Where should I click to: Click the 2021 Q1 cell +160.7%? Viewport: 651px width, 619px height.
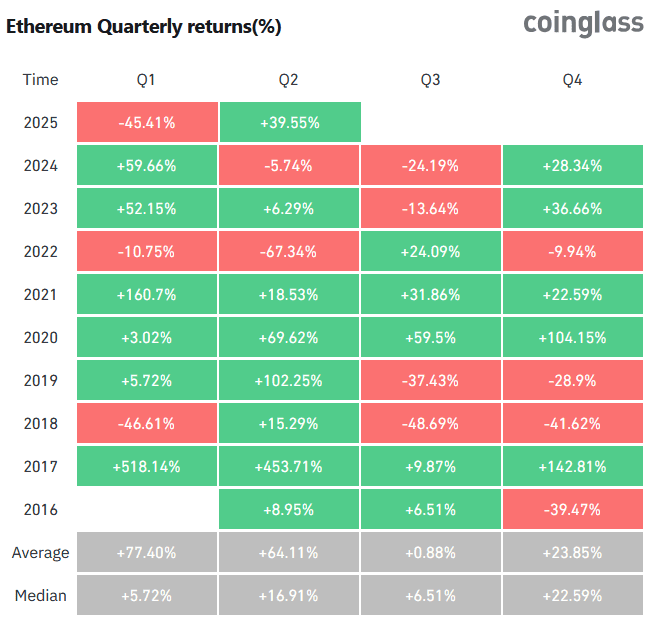click(x=146, y=295)
